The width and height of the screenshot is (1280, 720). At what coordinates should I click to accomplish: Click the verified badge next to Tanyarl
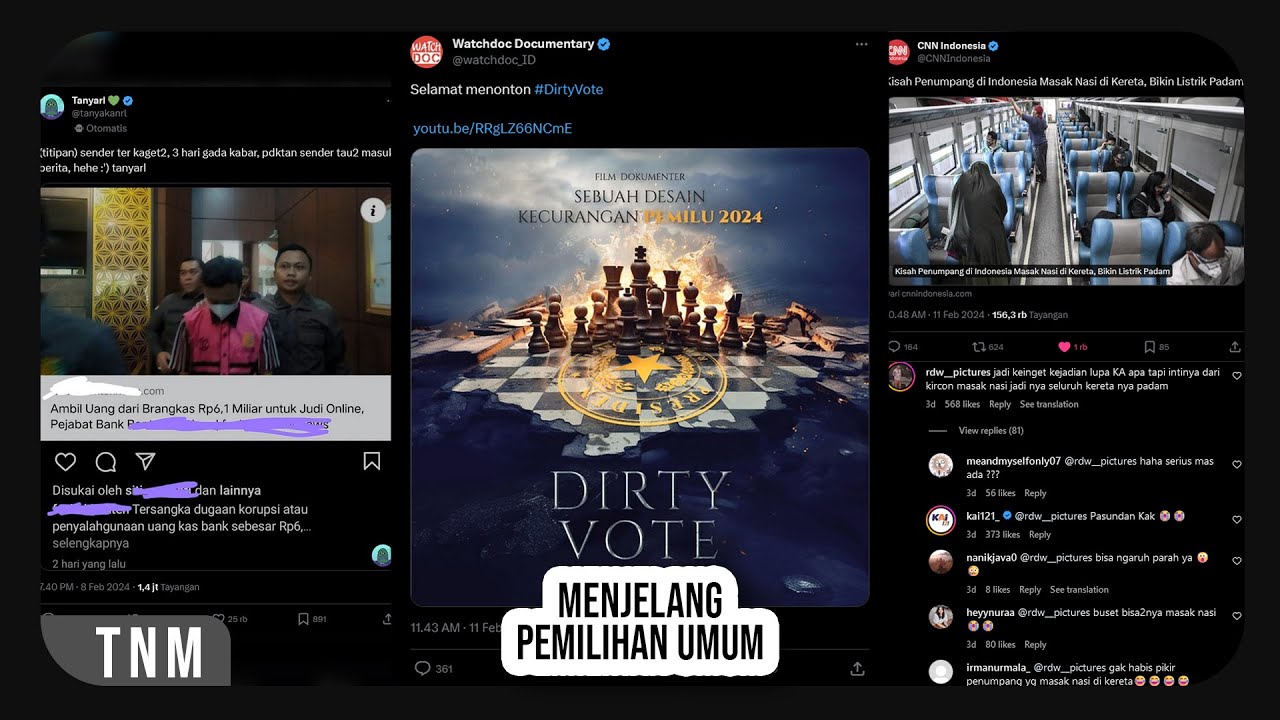tap(128, 101)
